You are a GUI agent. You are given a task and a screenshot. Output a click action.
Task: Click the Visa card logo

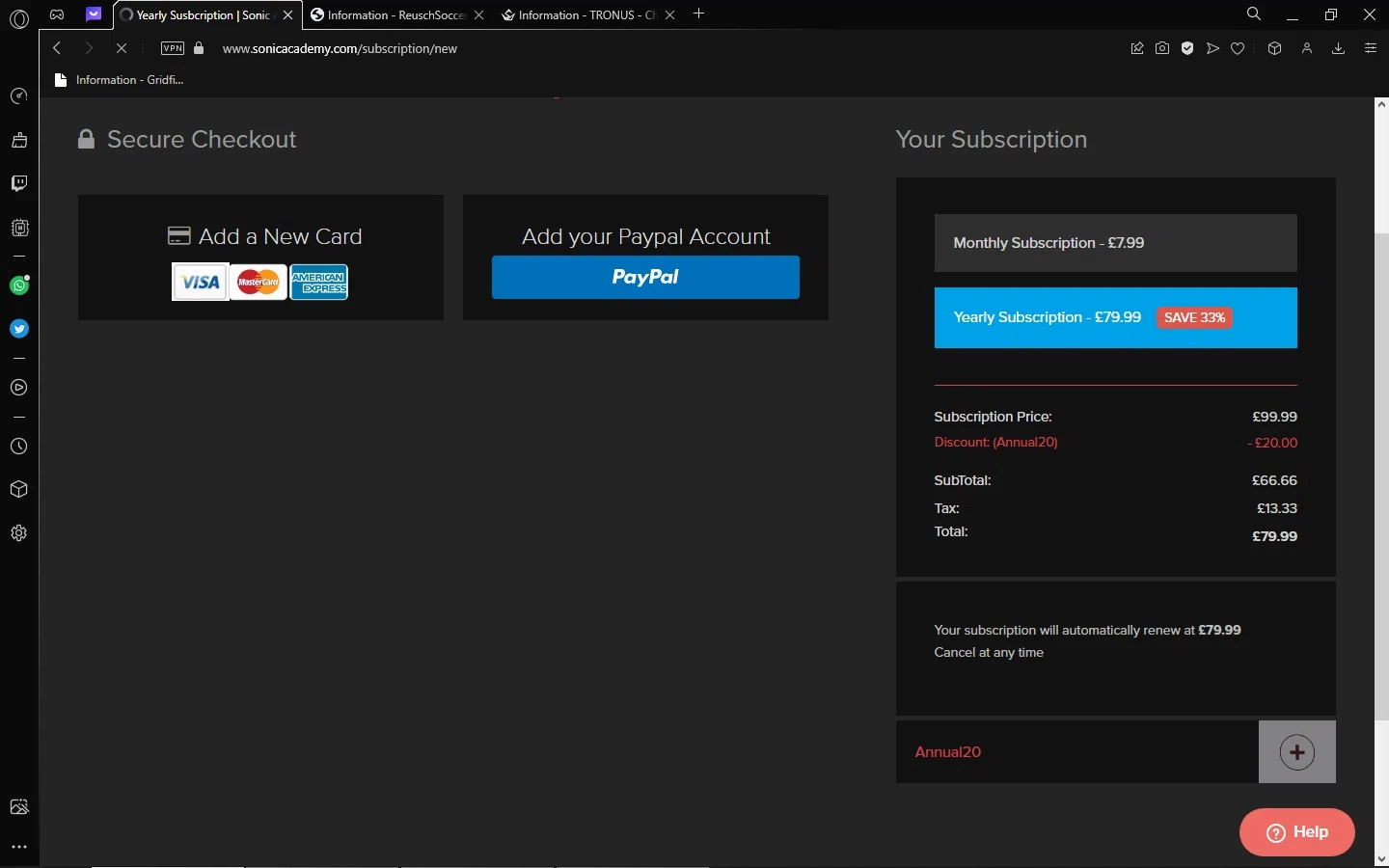tap(201, 283)
